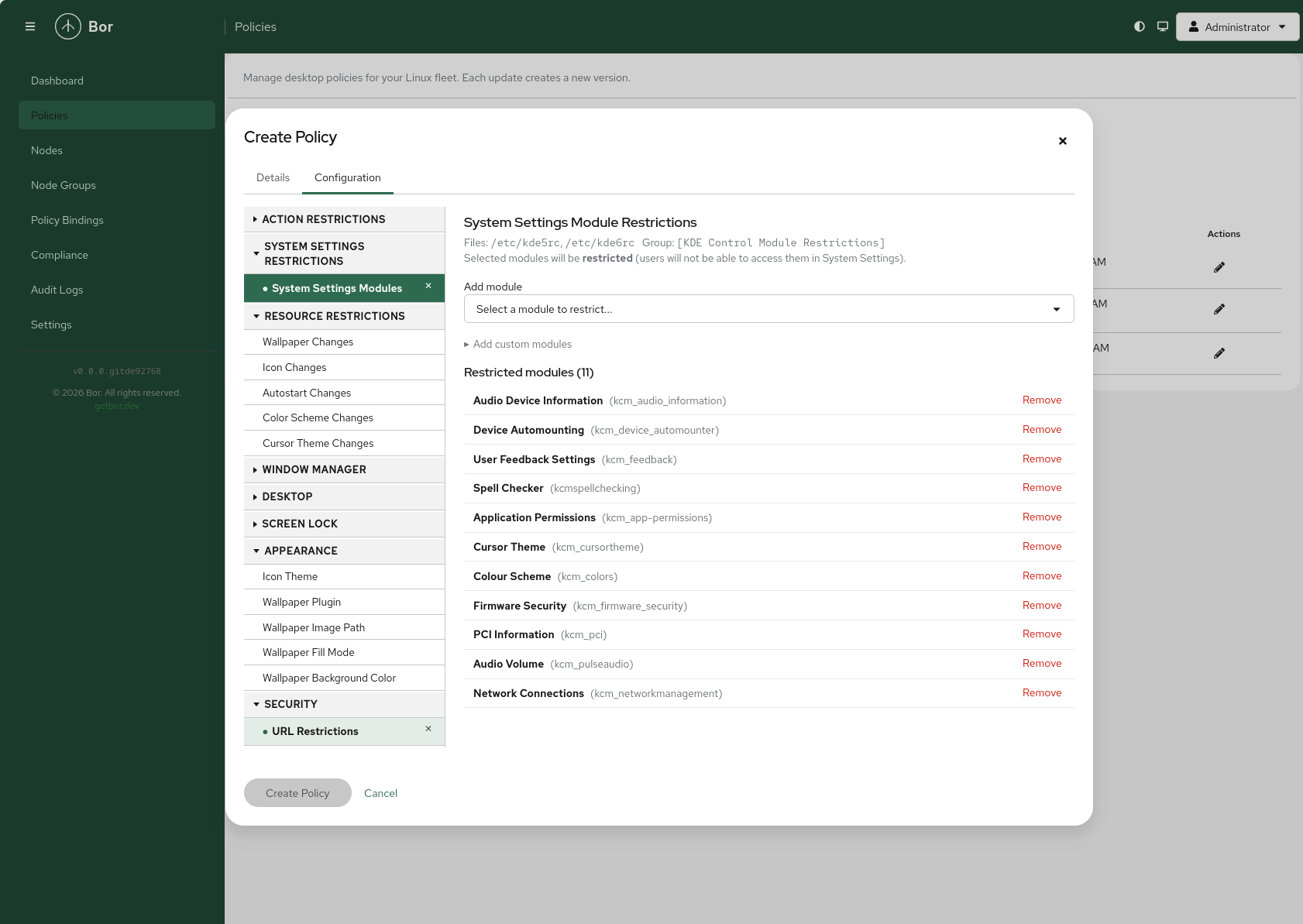Open Compliance page
The image size is (1303, 924).
pyautogui.click(x=117, y=255)
